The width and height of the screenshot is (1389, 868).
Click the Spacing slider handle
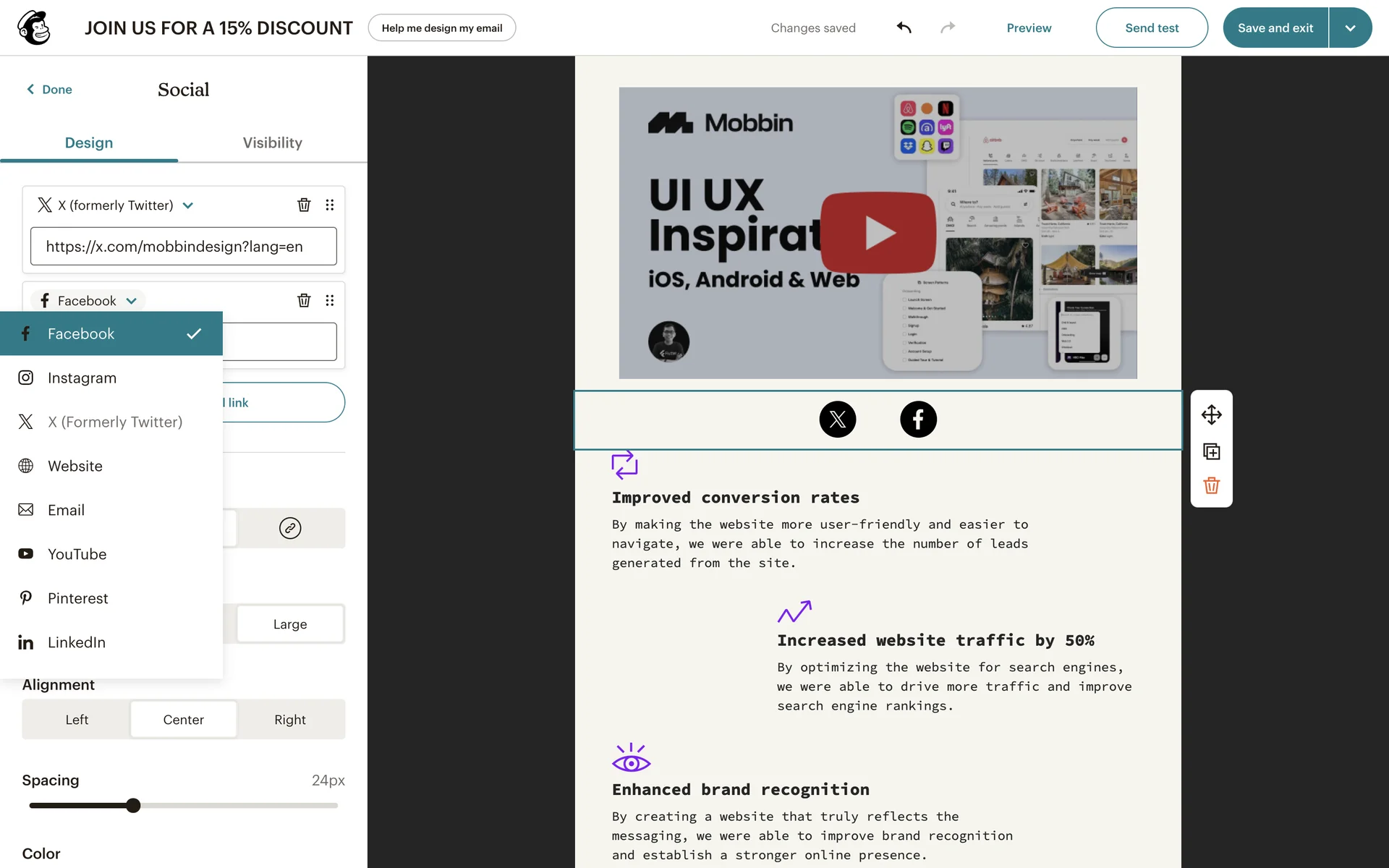tap(133, 805)
